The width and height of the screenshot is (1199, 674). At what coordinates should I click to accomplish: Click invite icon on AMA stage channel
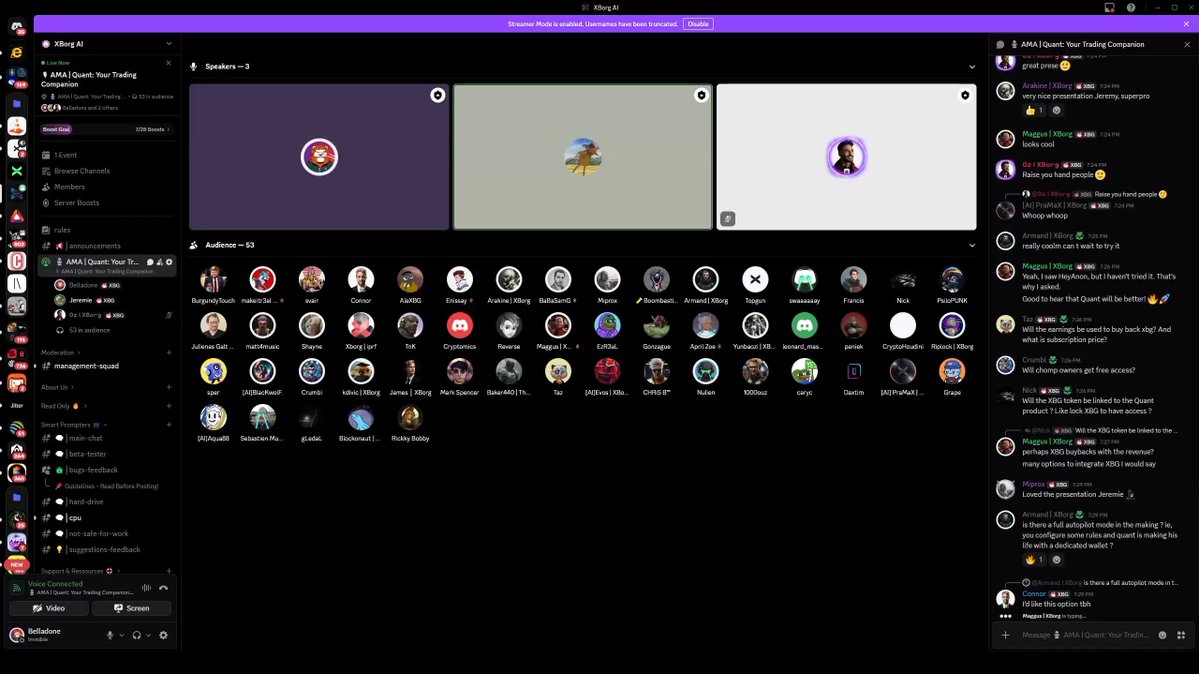160,262
